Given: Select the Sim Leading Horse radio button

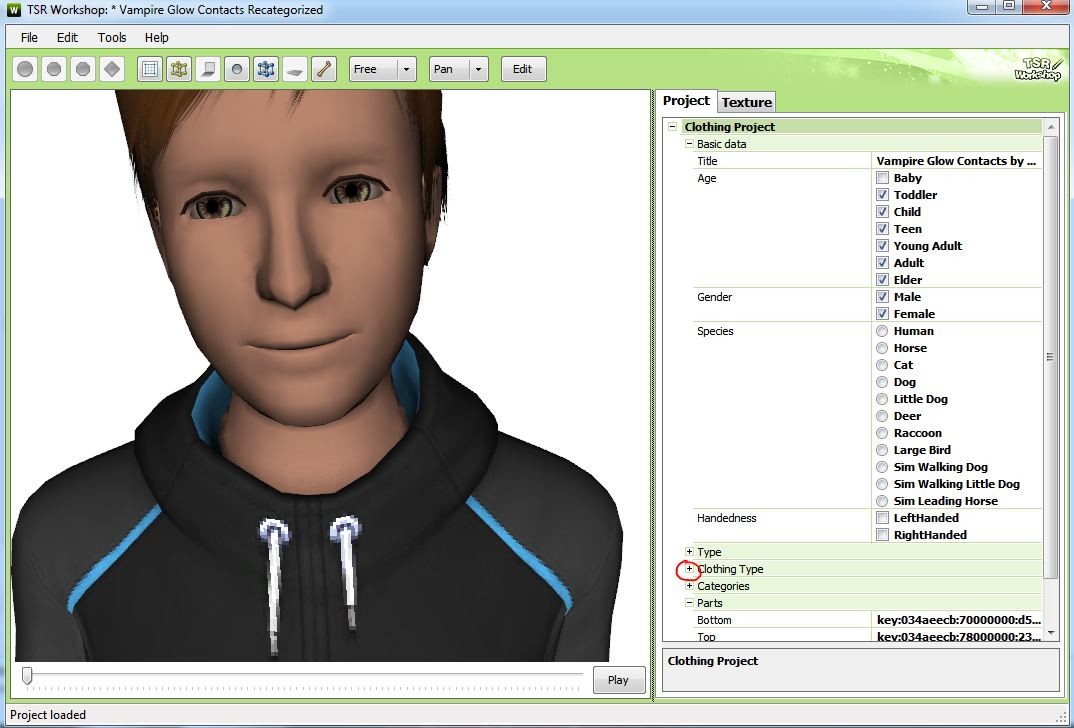Looking at the screenshot, I should (x=882, y=501).
